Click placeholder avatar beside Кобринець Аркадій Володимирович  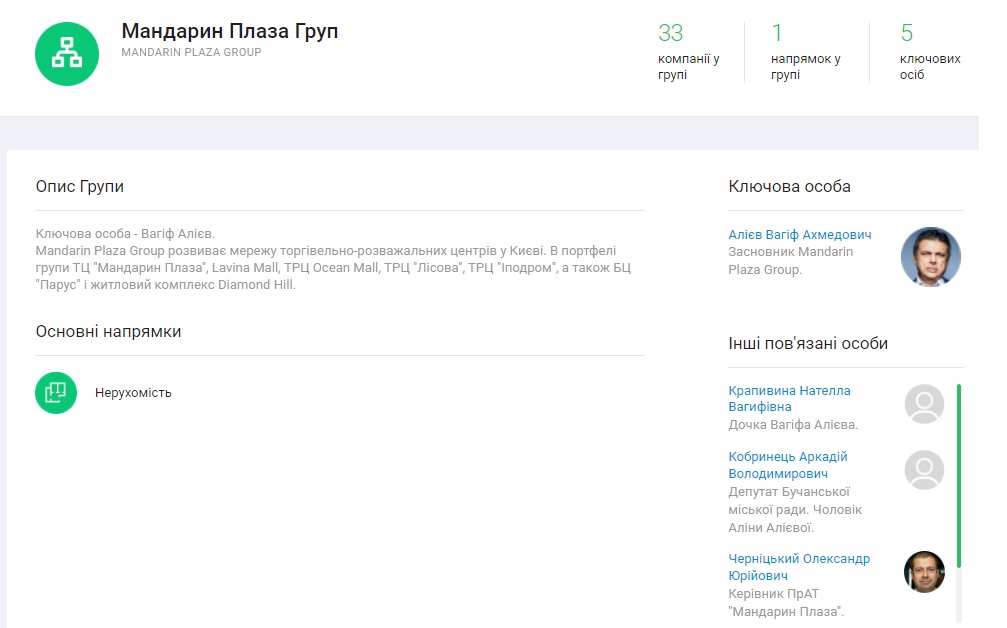point(924,470)
